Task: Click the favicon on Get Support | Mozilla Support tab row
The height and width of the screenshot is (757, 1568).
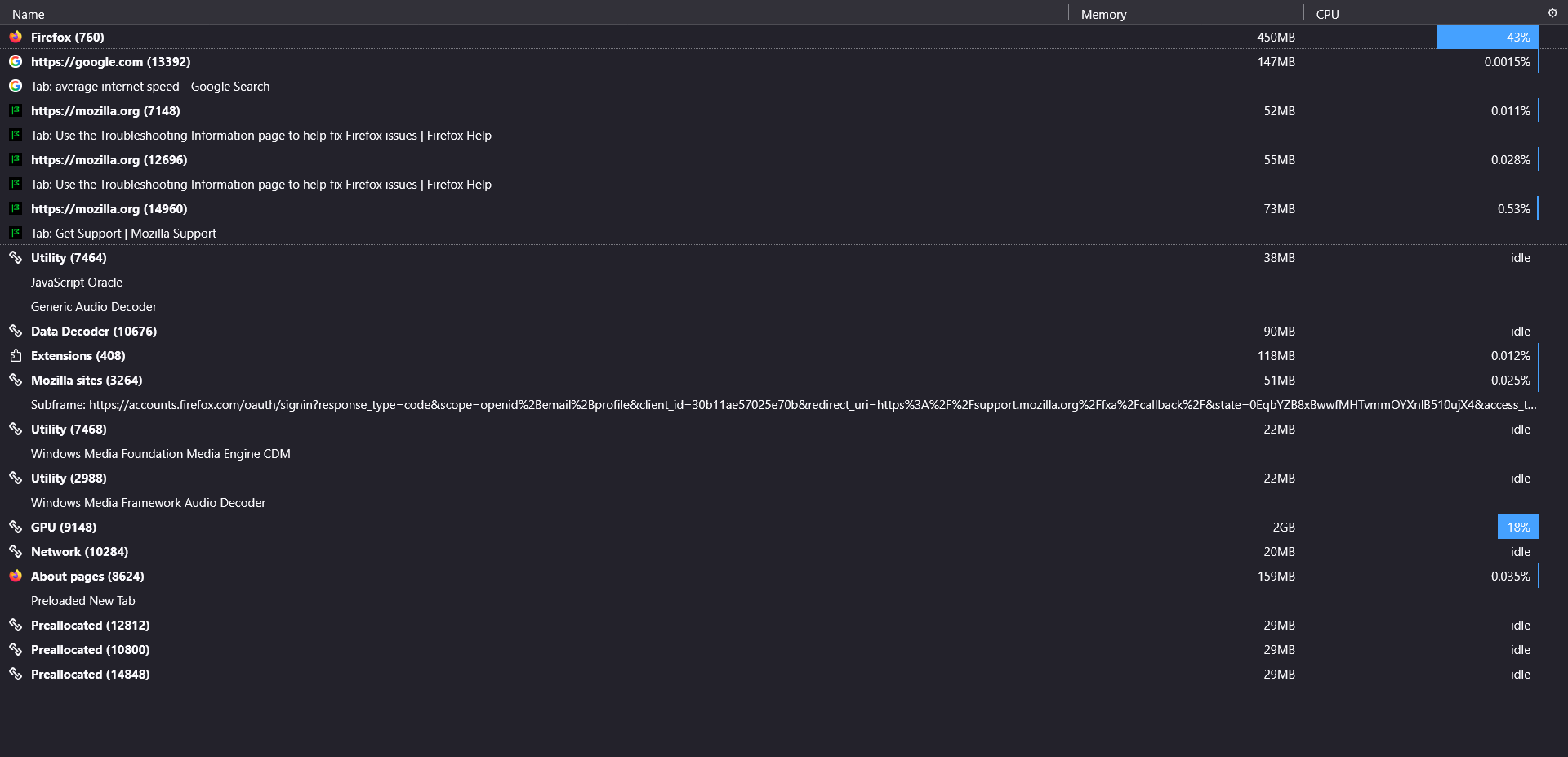Action: coord(16,233)
